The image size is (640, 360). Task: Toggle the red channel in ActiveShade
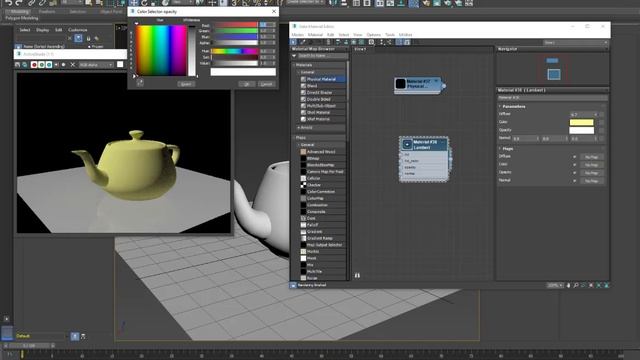34,64
